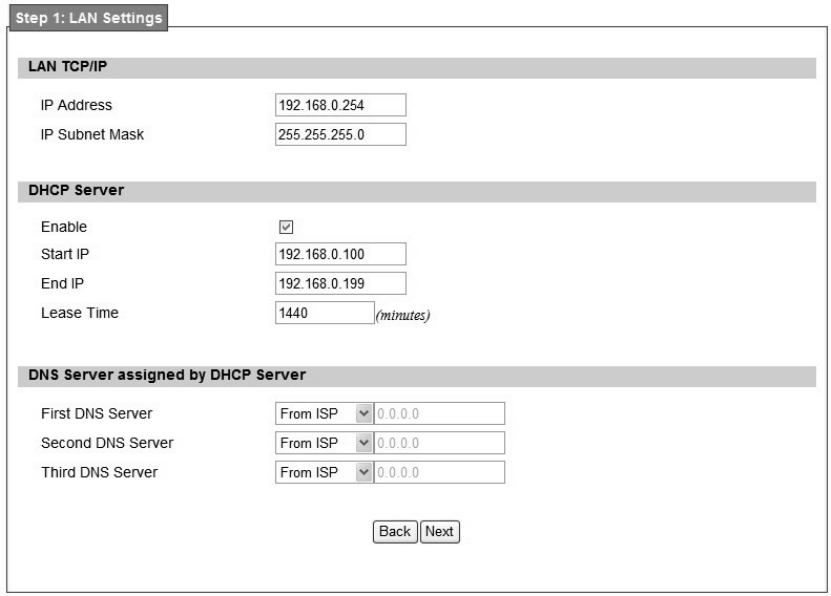Click the Third DNS Server address field
This screenshot has height=596, width=831.
coord(439,473)
